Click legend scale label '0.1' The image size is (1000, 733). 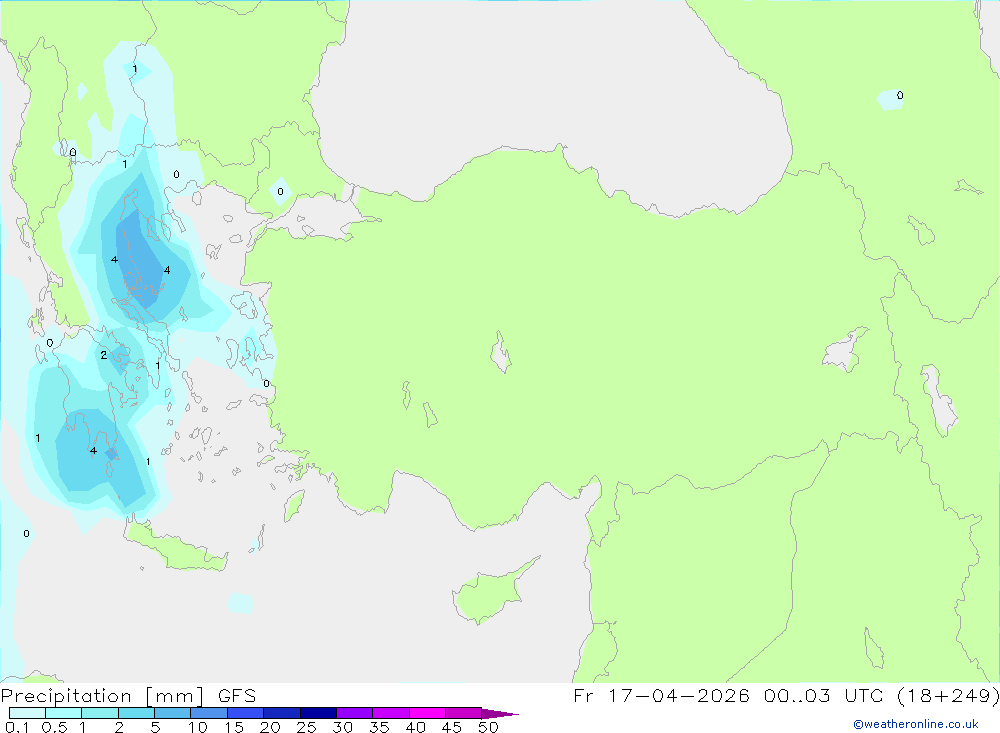coord(17,727)
